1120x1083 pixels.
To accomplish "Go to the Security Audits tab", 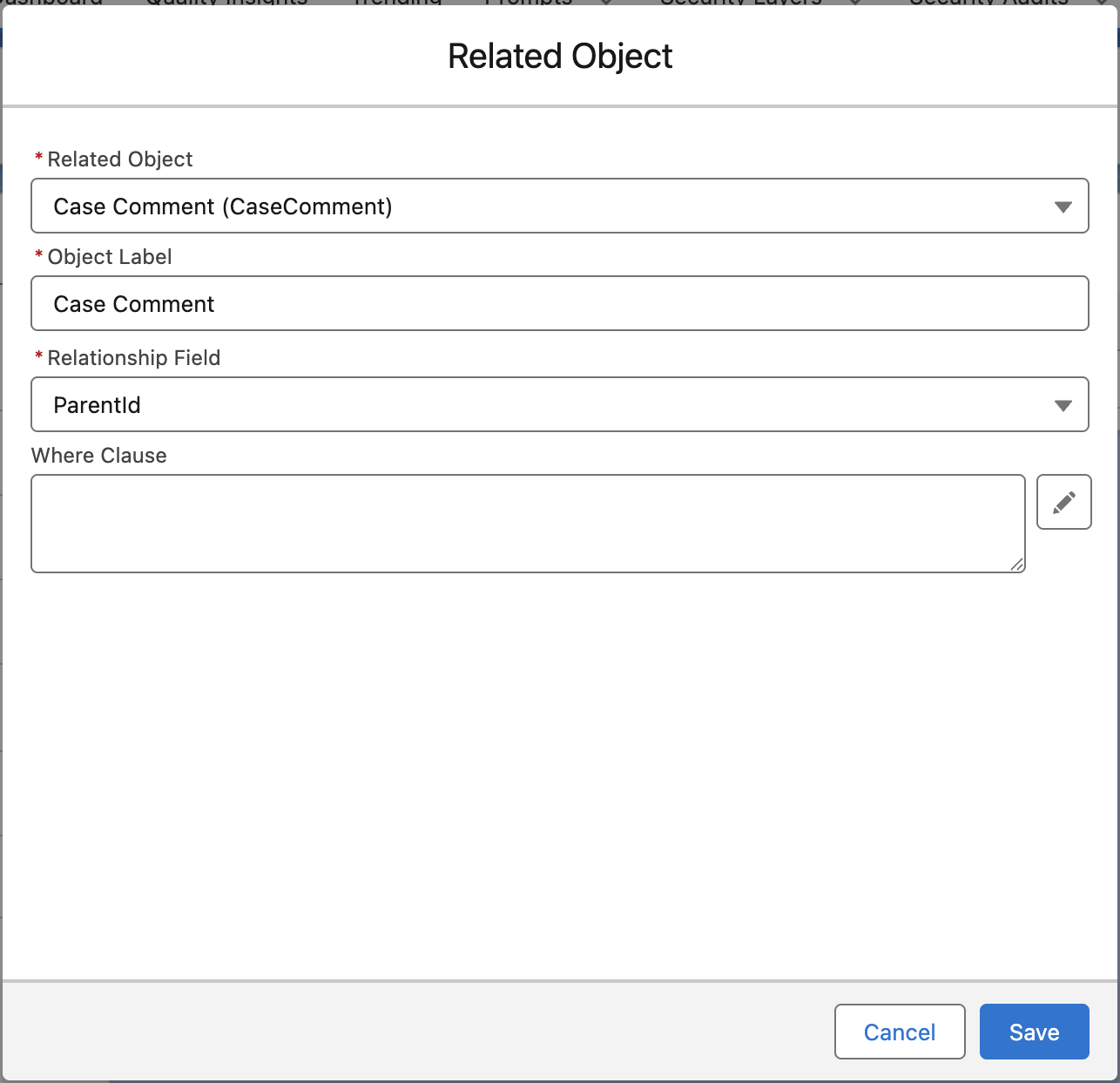I will [x=988, y=3].
